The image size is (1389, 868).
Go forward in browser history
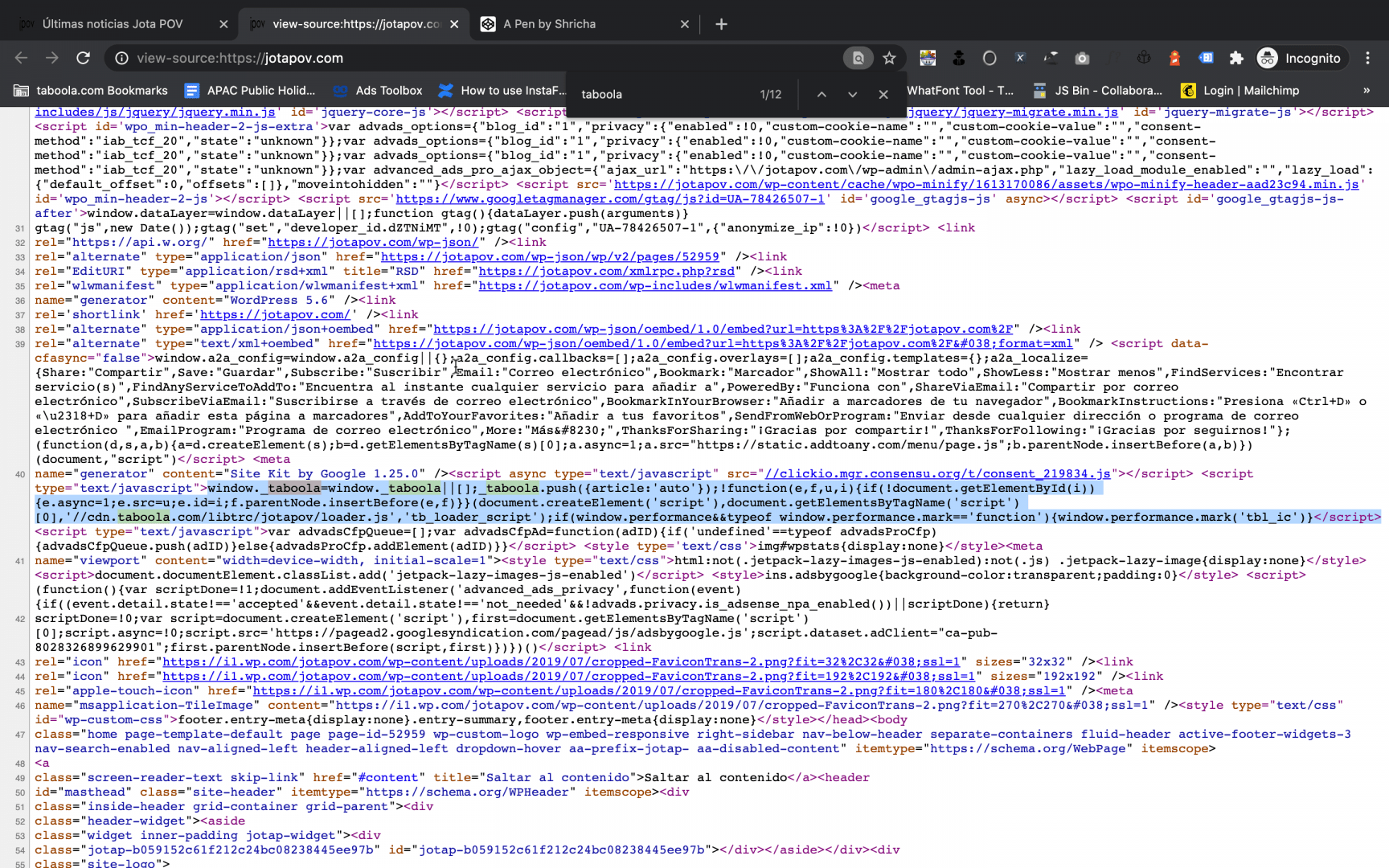tap(51, 58)
